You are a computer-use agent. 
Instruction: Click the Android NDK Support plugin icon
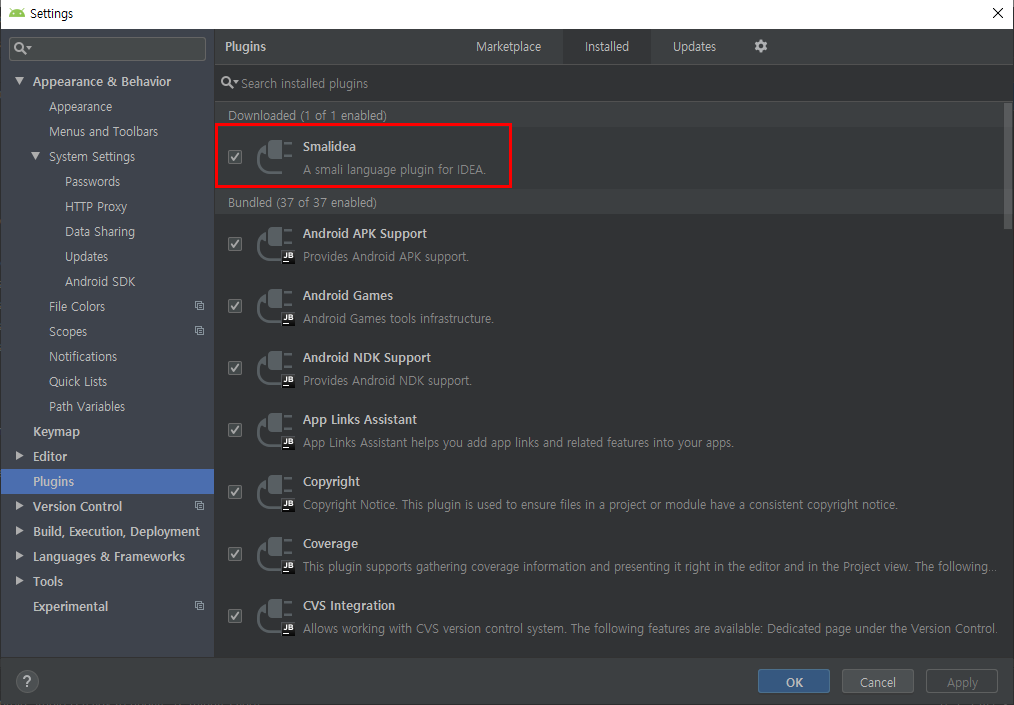point(275,369)
